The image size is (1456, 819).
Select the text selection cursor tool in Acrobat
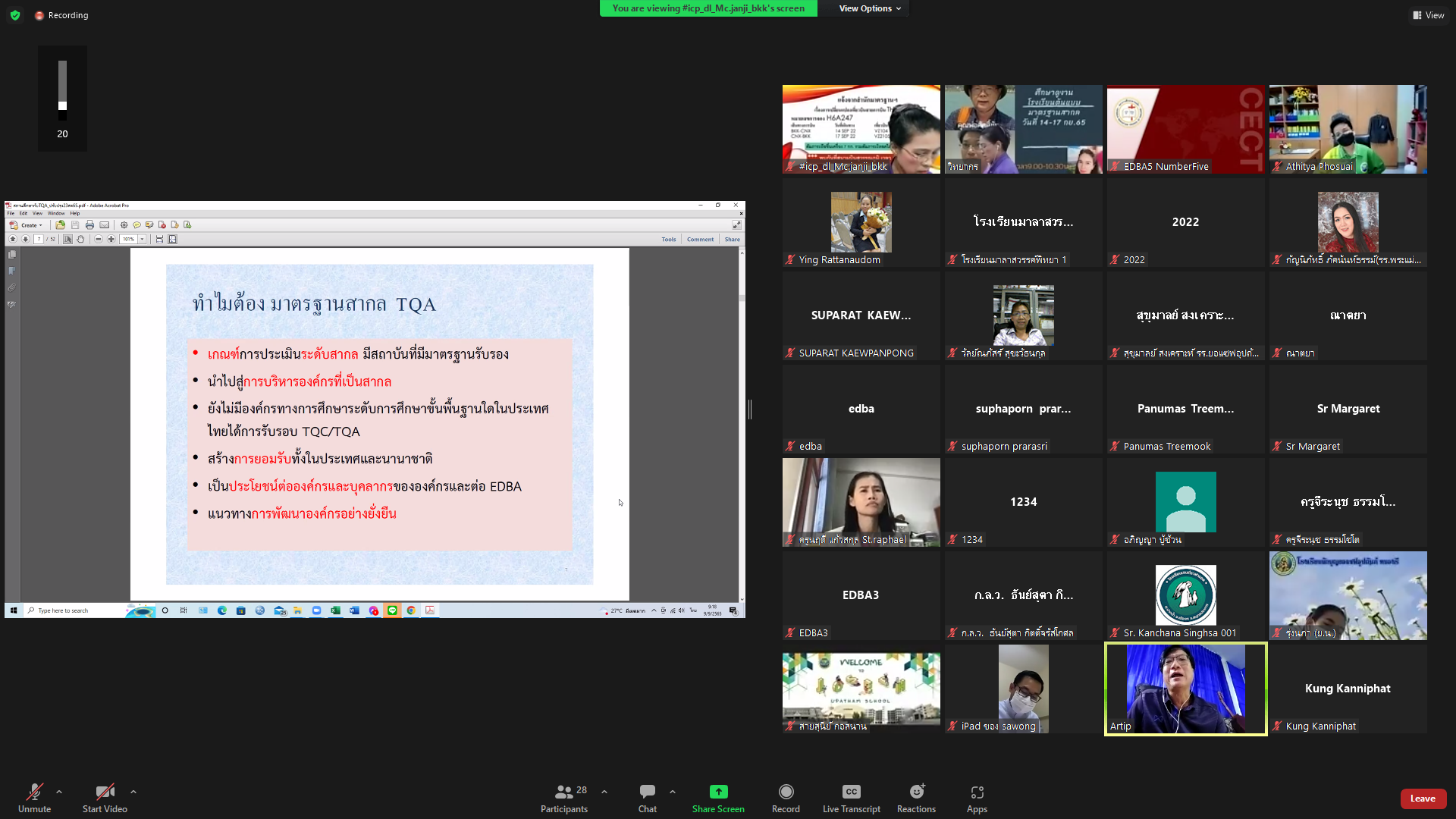click(x=67, y=239)
